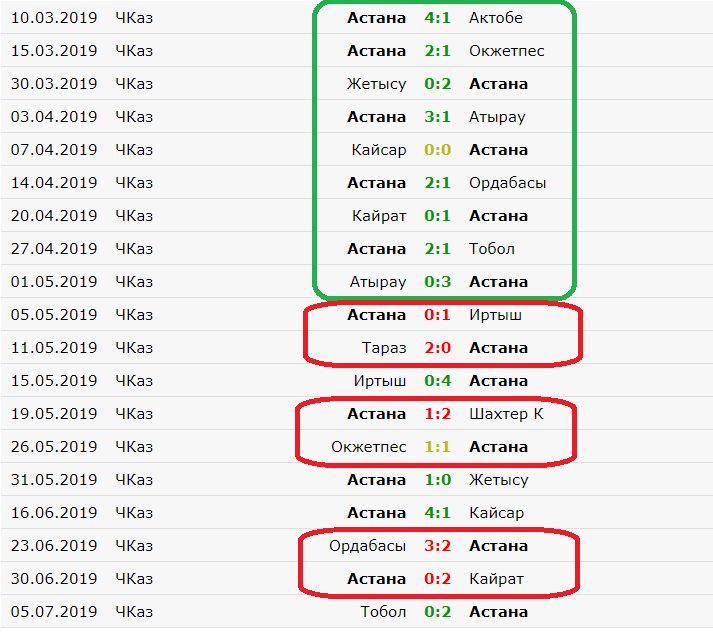Image resolution: width=713 pixels, height=633 pixels.
Task: Select the Тараз team link
Action: coord(384,348)
